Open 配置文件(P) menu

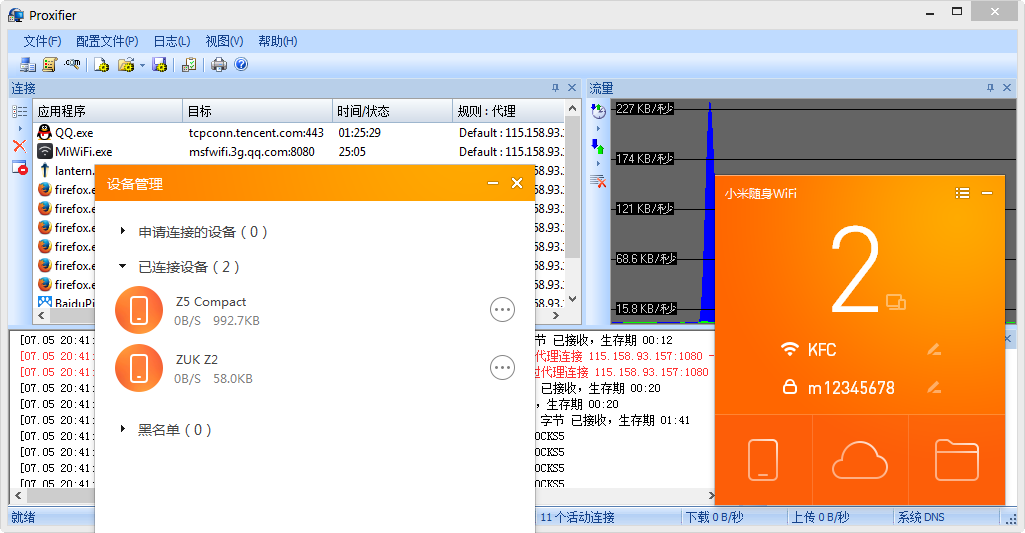coord(107,41)
